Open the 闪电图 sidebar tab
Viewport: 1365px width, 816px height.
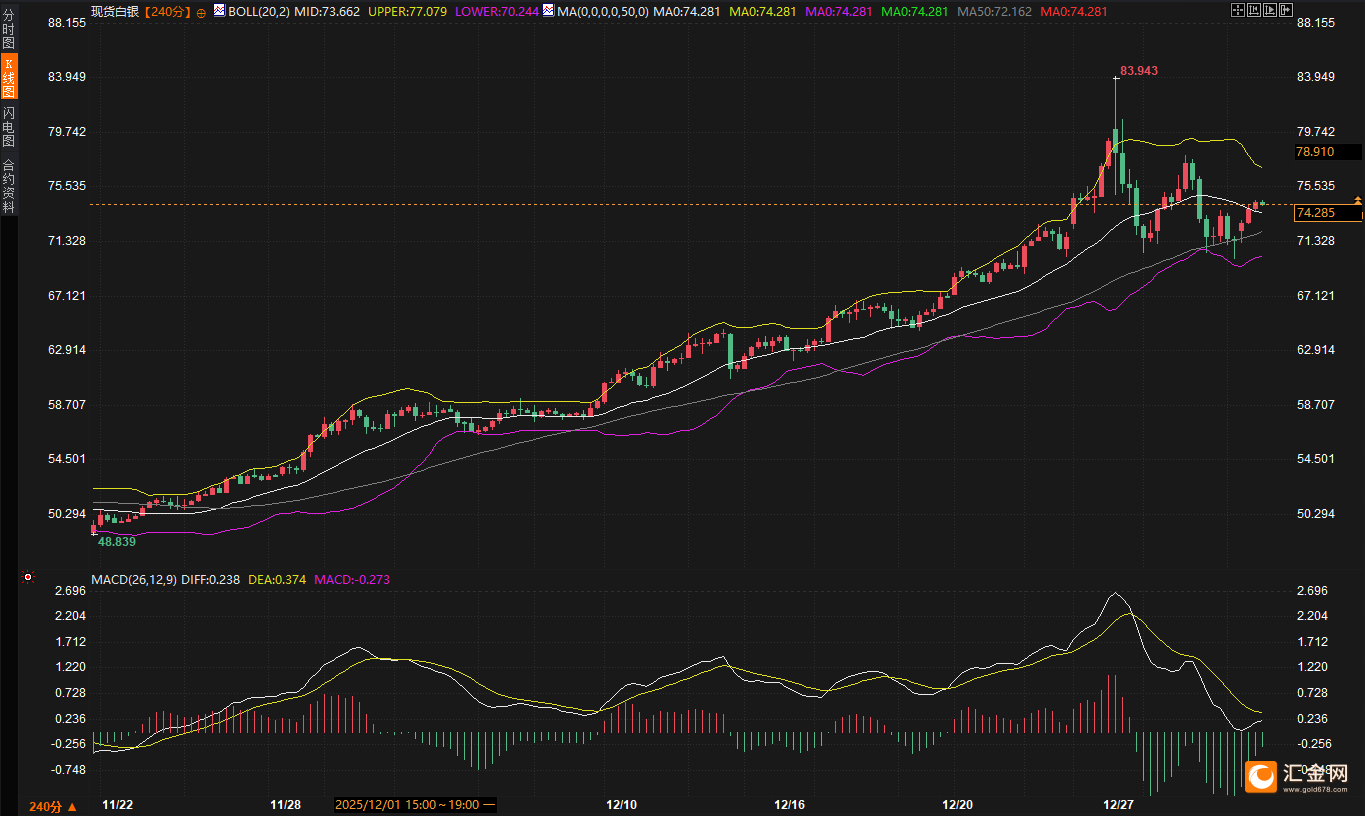coord(8,127)
